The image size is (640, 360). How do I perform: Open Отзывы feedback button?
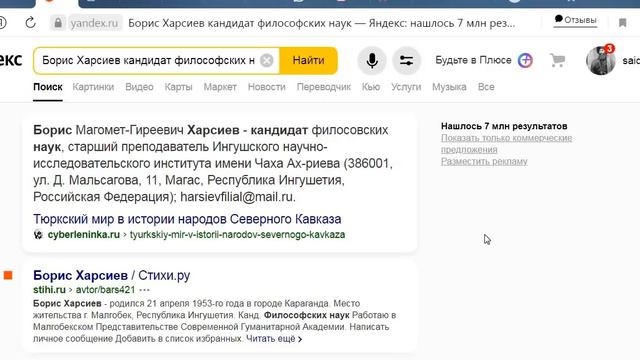coord(576,20)
